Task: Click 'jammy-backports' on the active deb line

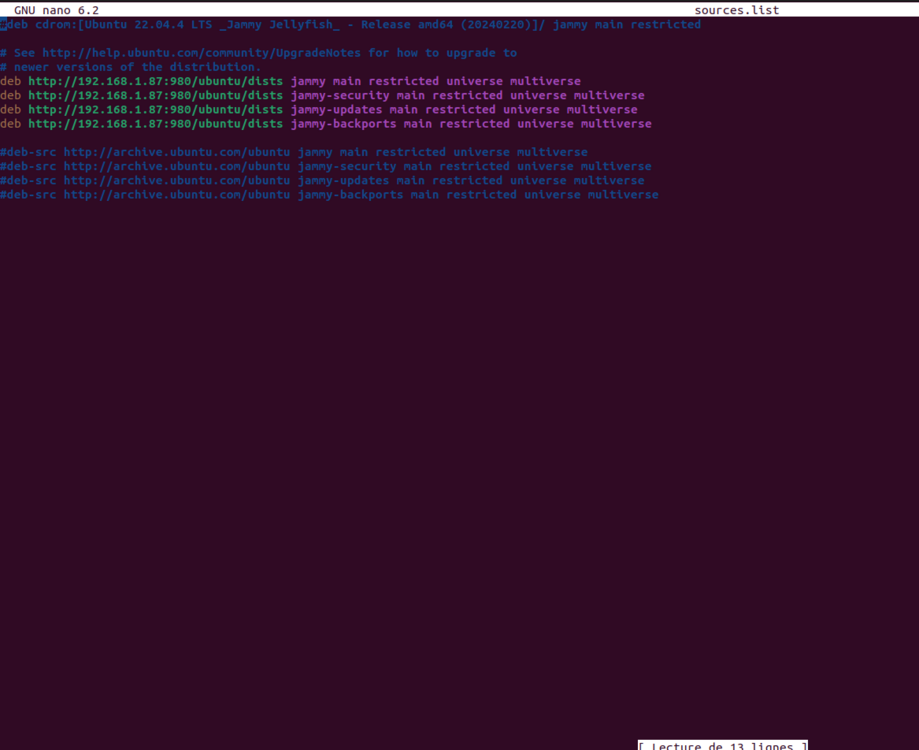Action: click(343, 124)
